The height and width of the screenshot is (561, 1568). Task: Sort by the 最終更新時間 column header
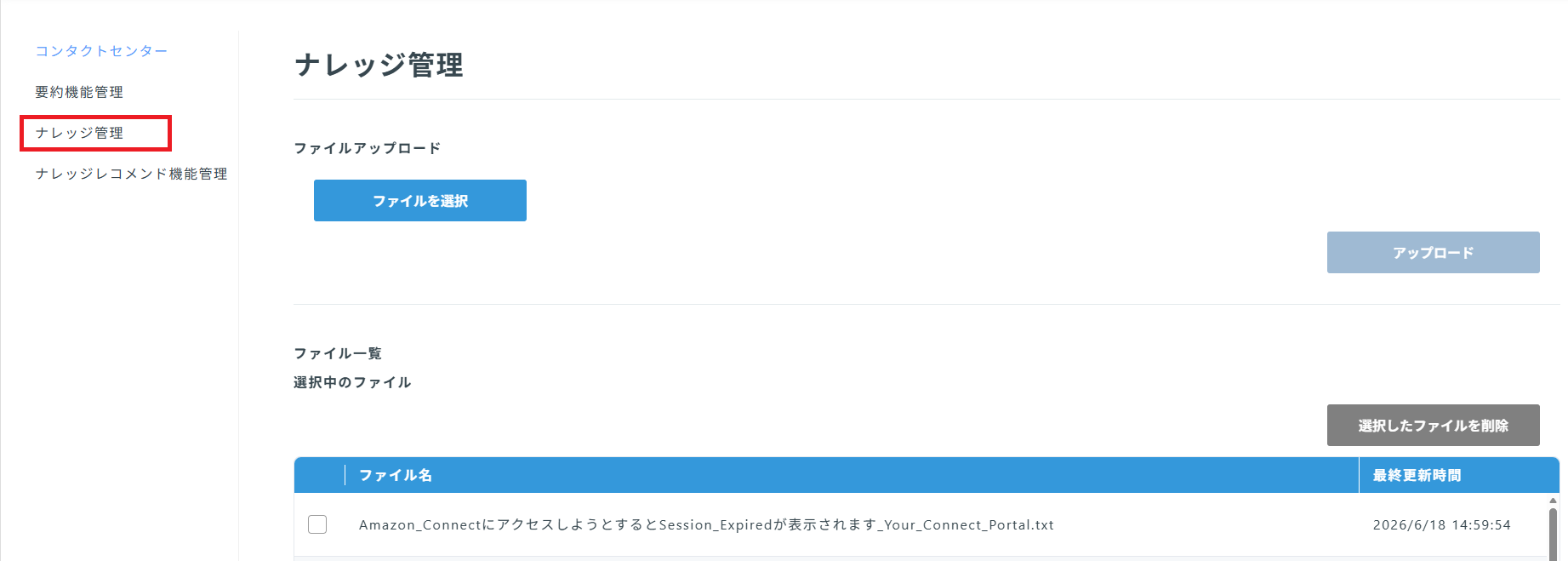click(1417, 475)
